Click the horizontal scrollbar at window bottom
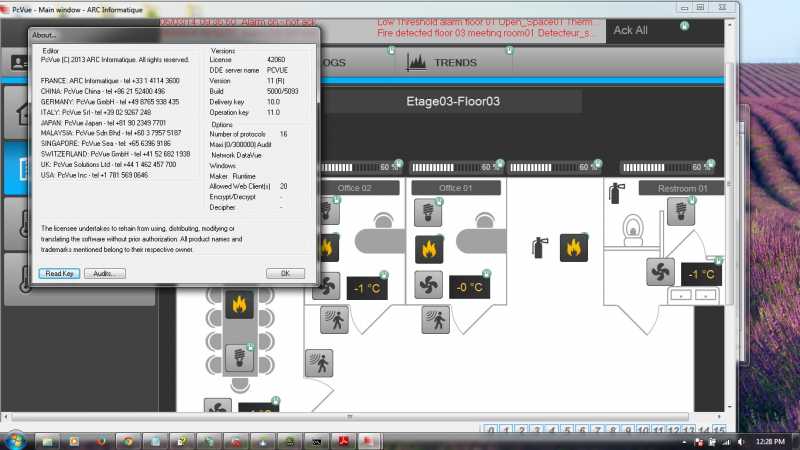The width and height of the screenshot is (800, 450). (x=350, y=417)
